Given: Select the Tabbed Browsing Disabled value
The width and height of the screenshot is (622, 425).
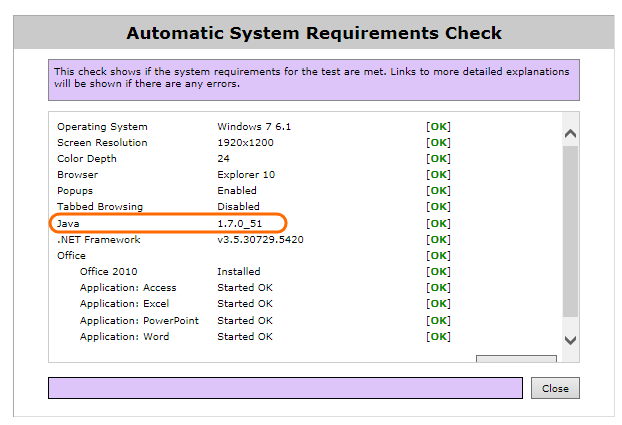Looking at the screenshot, I should [x=238, y=207].
